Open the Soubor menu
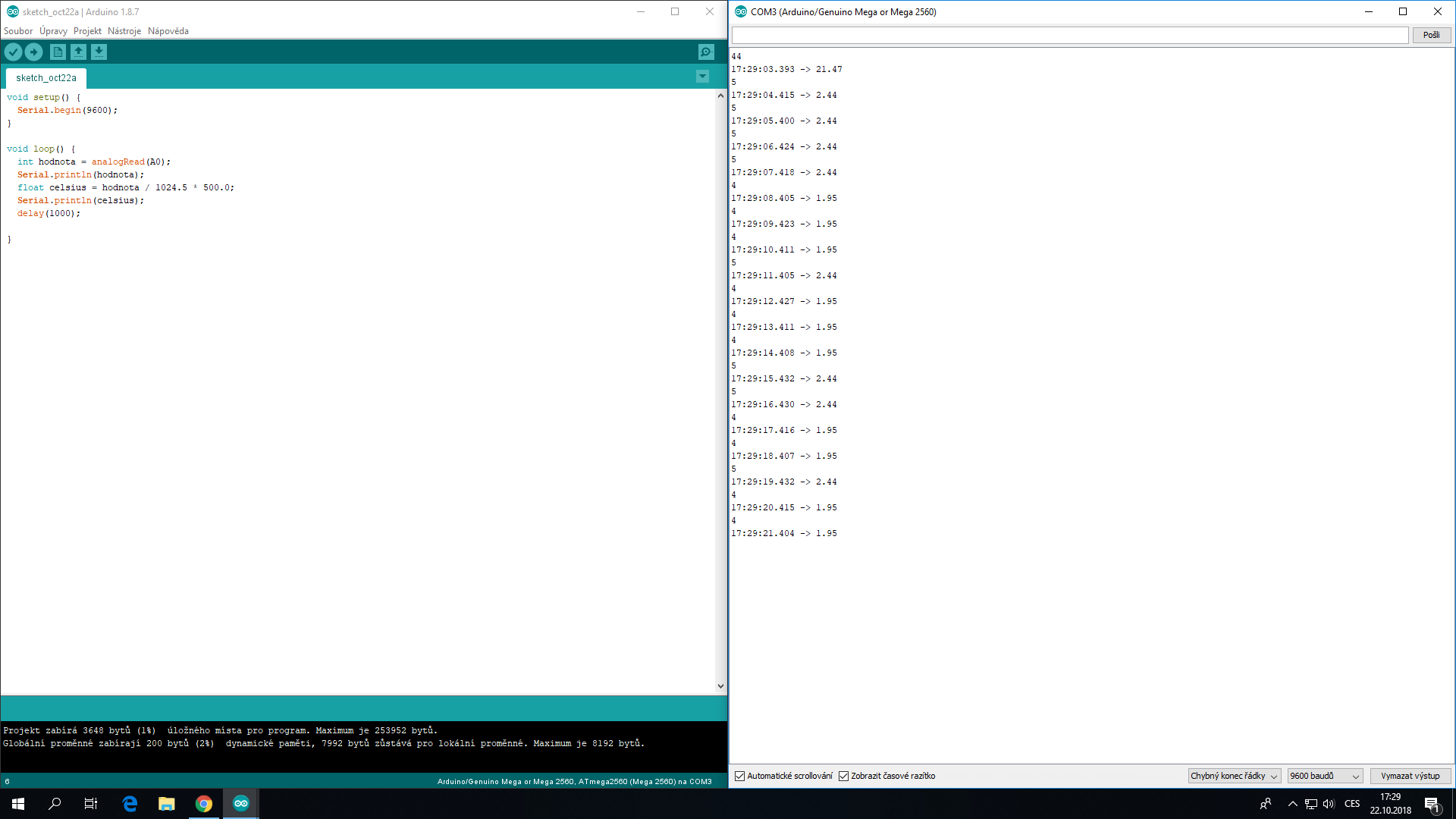The height and width of the screenshot is (819, 1456). [x=18, y=31]
